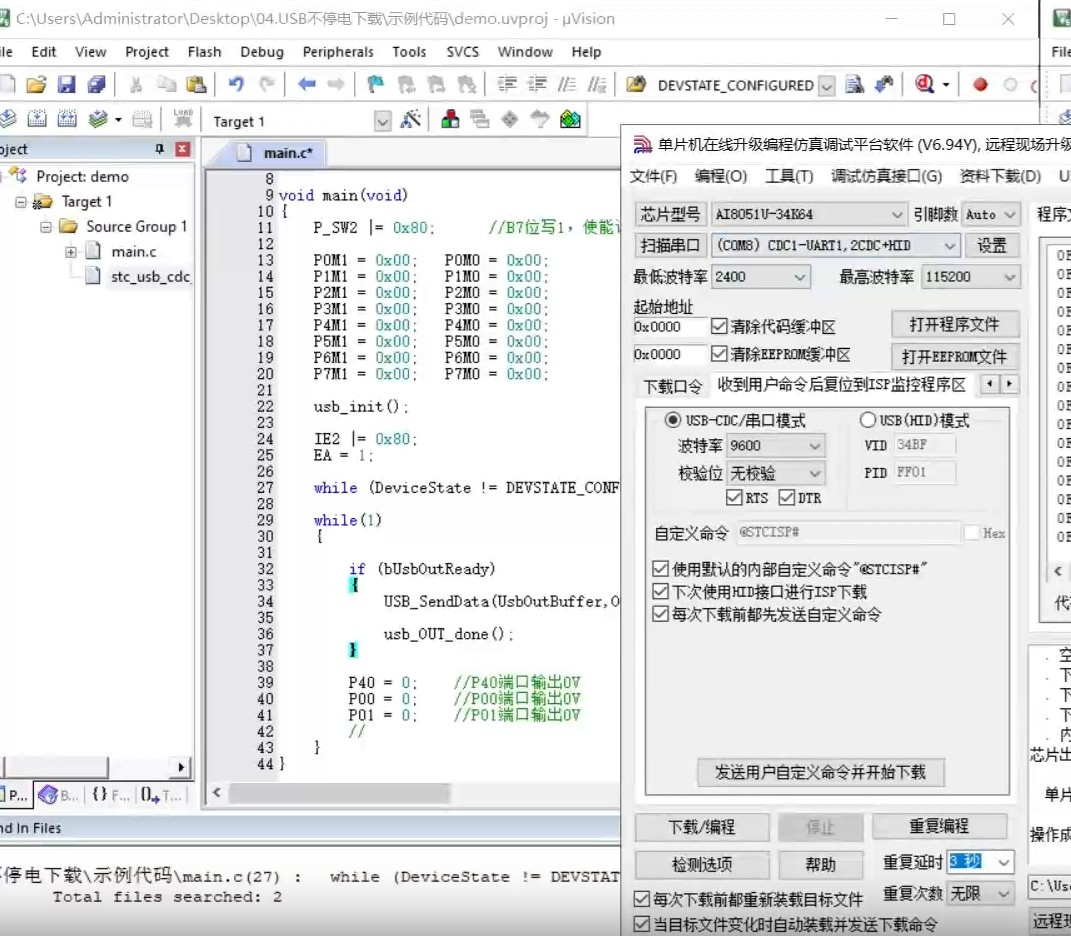Viewport: 1071px width, 936px height.
Task: Collapse Source Group 1 tree node
Action: point(46,227)
